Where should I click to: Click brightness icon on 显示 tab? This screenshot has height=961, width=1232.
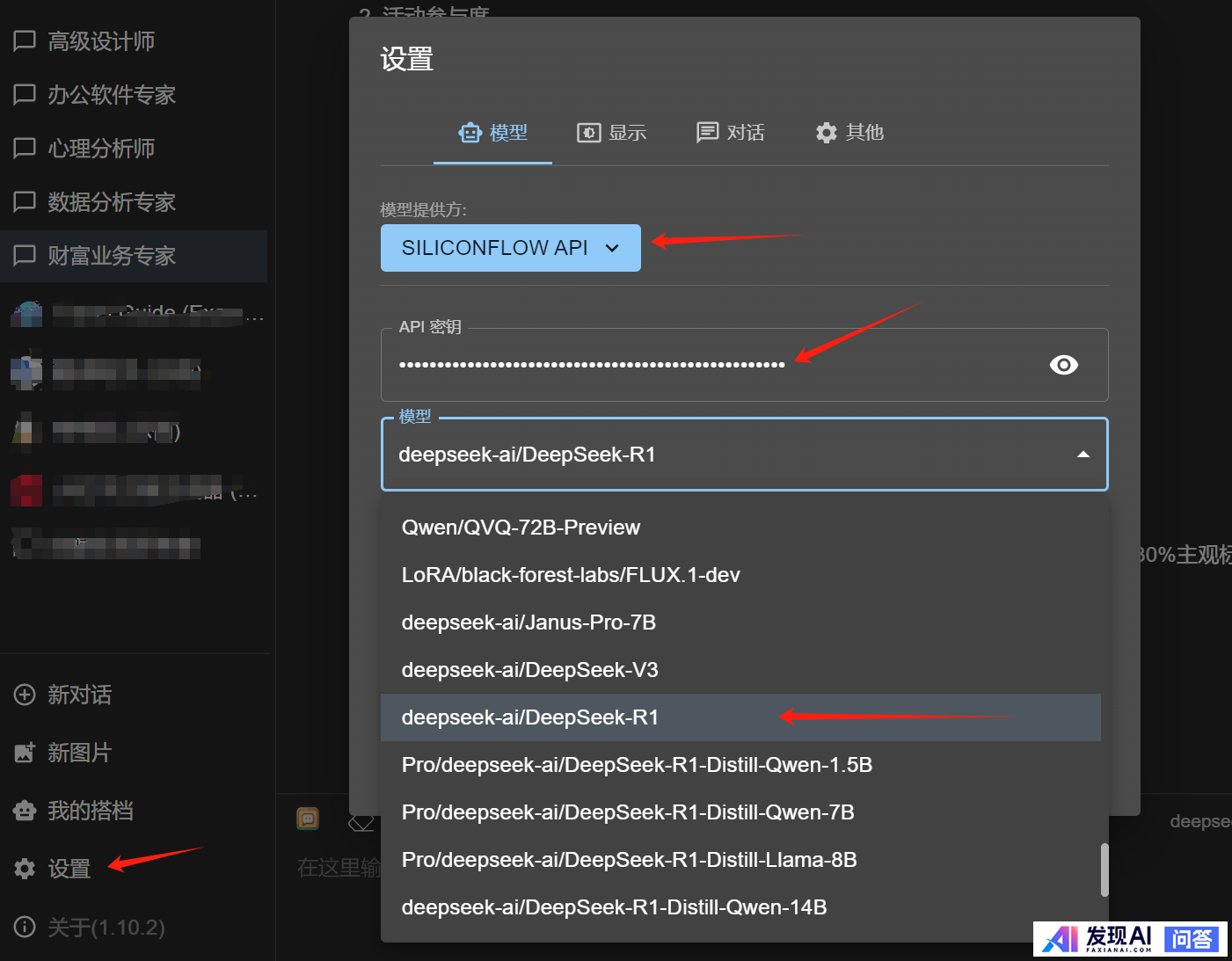click(588, 133)
